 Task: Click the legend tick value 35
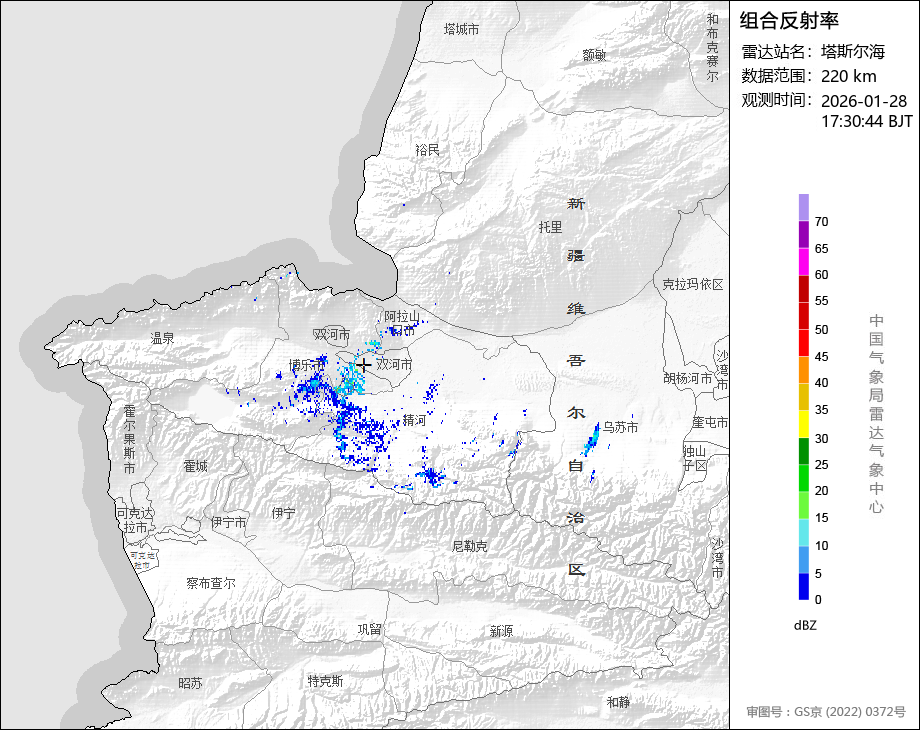[821, 410]
